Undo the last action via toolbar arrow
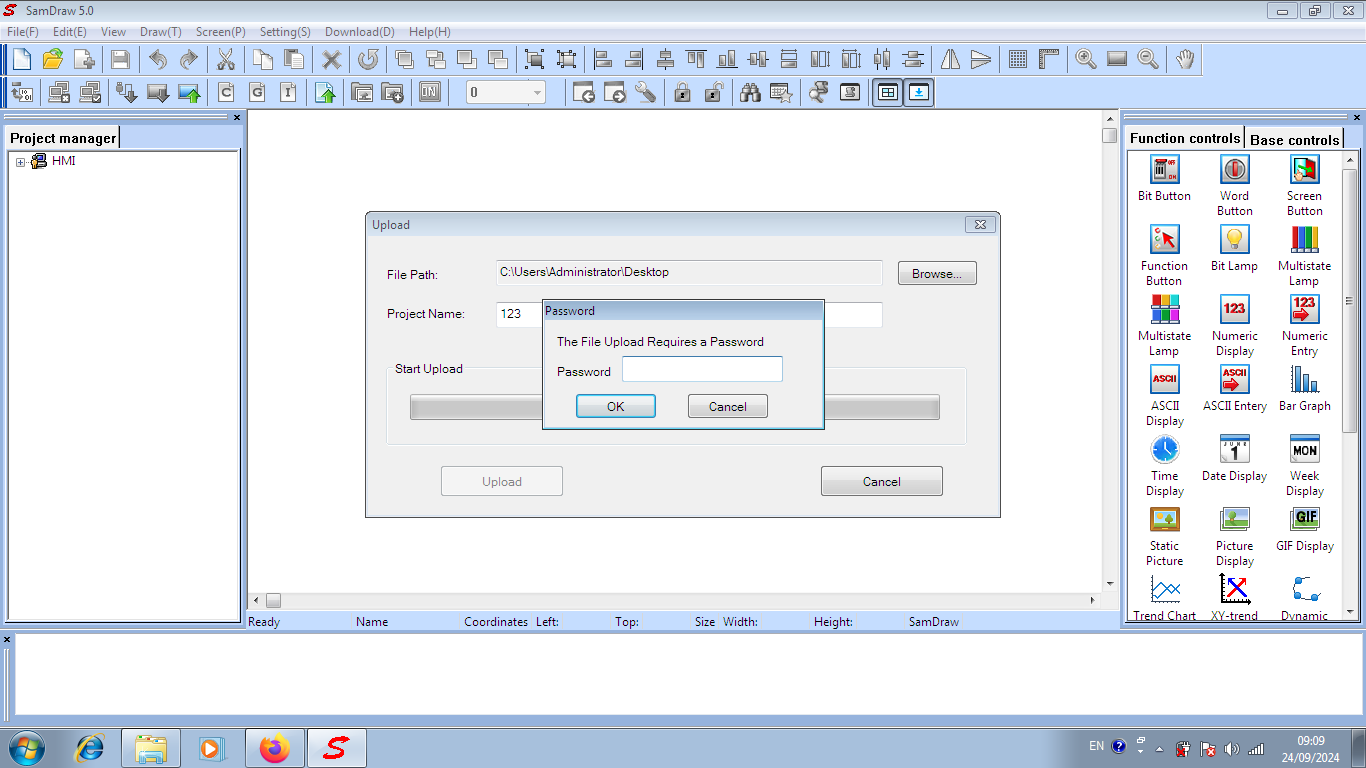The image size is (1366, 768). click(x=158, y=59)
